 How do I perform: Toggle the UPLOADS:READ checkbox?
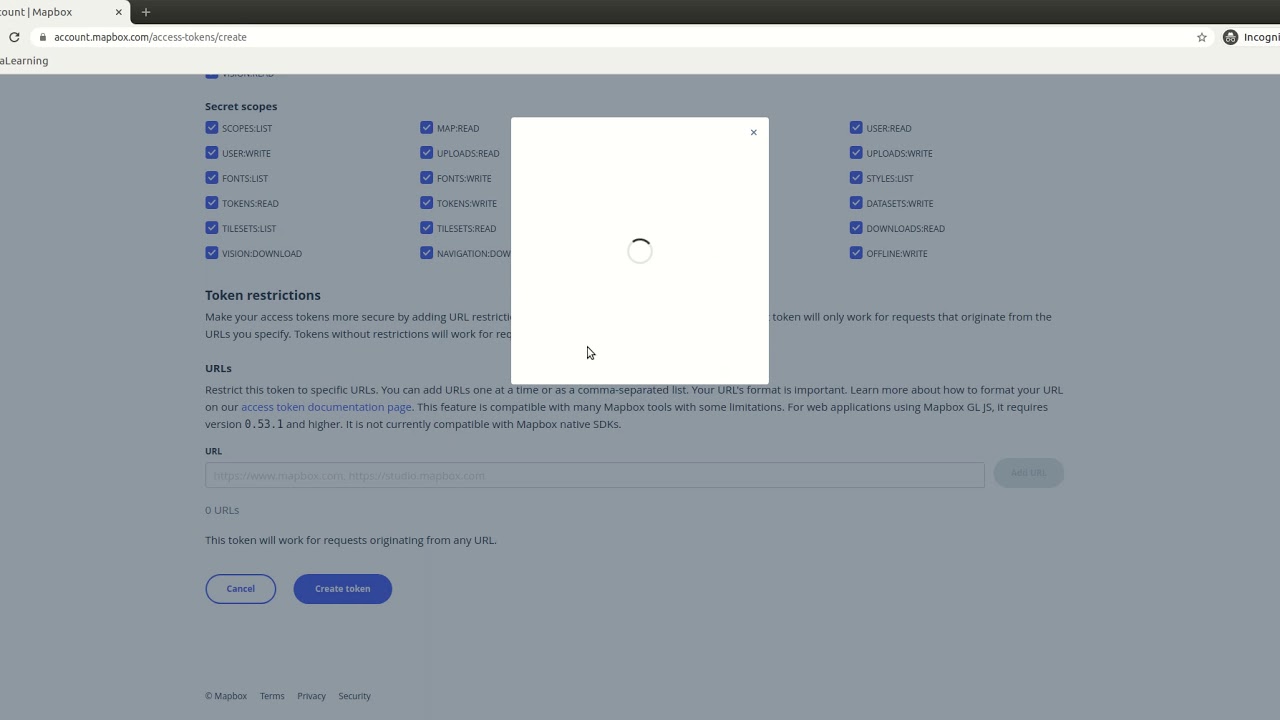(427, 153)
